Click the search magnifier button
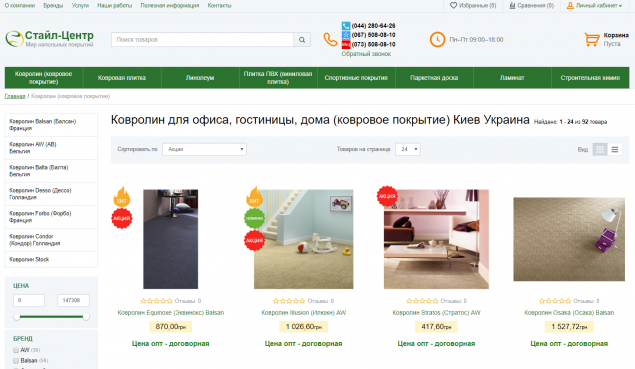Image resolution: width=635 pixels, height=369 pixels. [x=302, y=40]
